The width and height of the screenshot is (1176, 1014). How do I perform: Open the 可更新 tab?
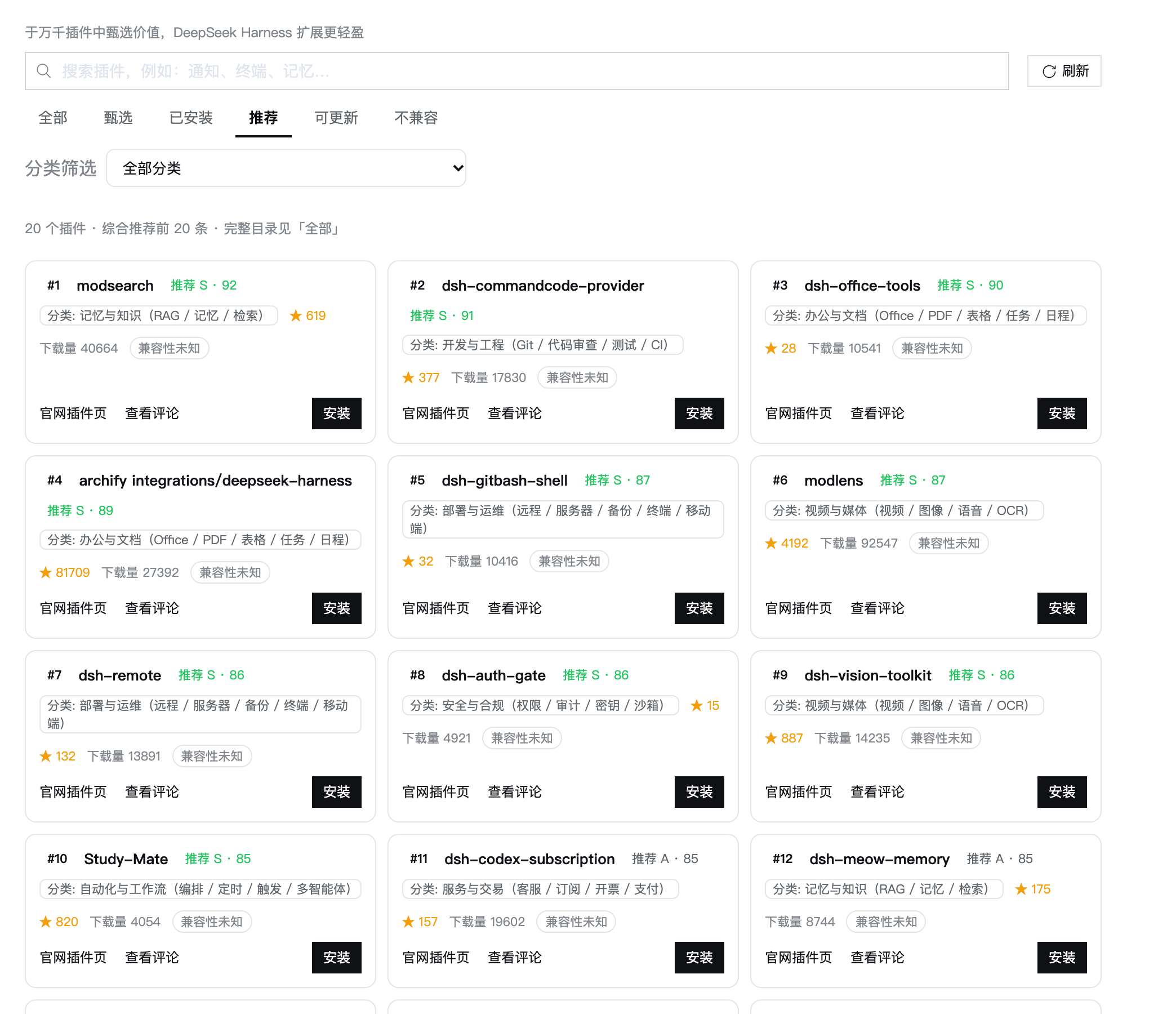click(x=336, y=118)
